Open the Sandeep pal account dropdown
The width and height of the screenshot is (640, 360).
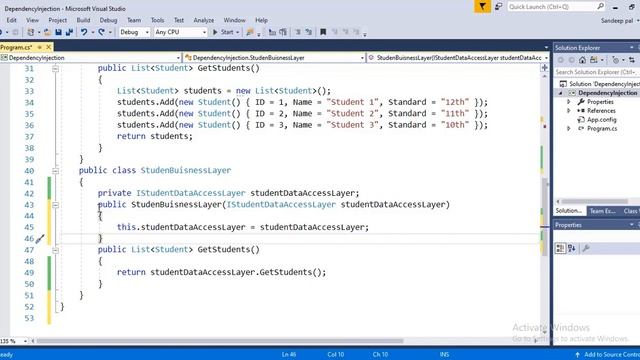pos(620,20)
